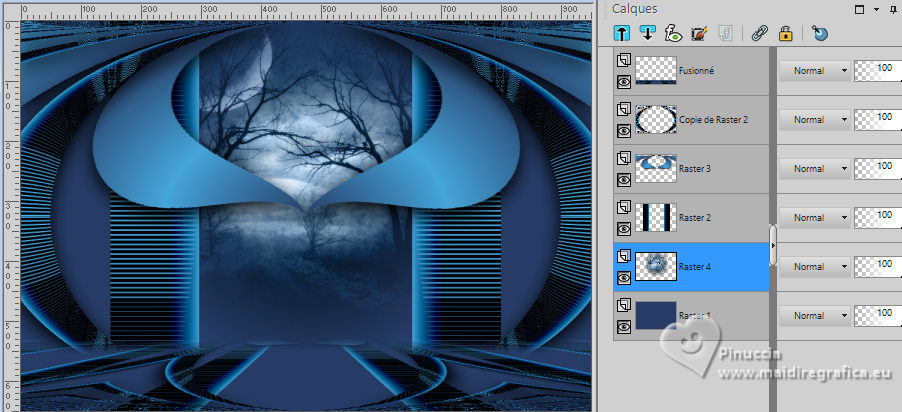Toggle the eye of Raster 2
The width and height of the screenshot is (902, 412).
624,229
